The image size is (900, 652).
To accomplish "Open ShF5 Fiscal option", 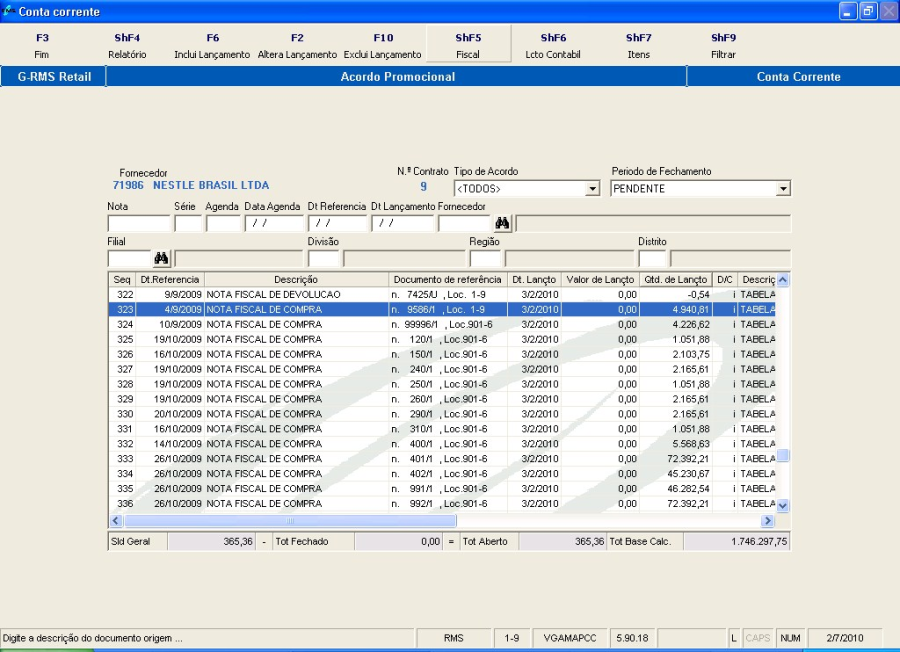I will pyautogui.click(x=468, y=45).
